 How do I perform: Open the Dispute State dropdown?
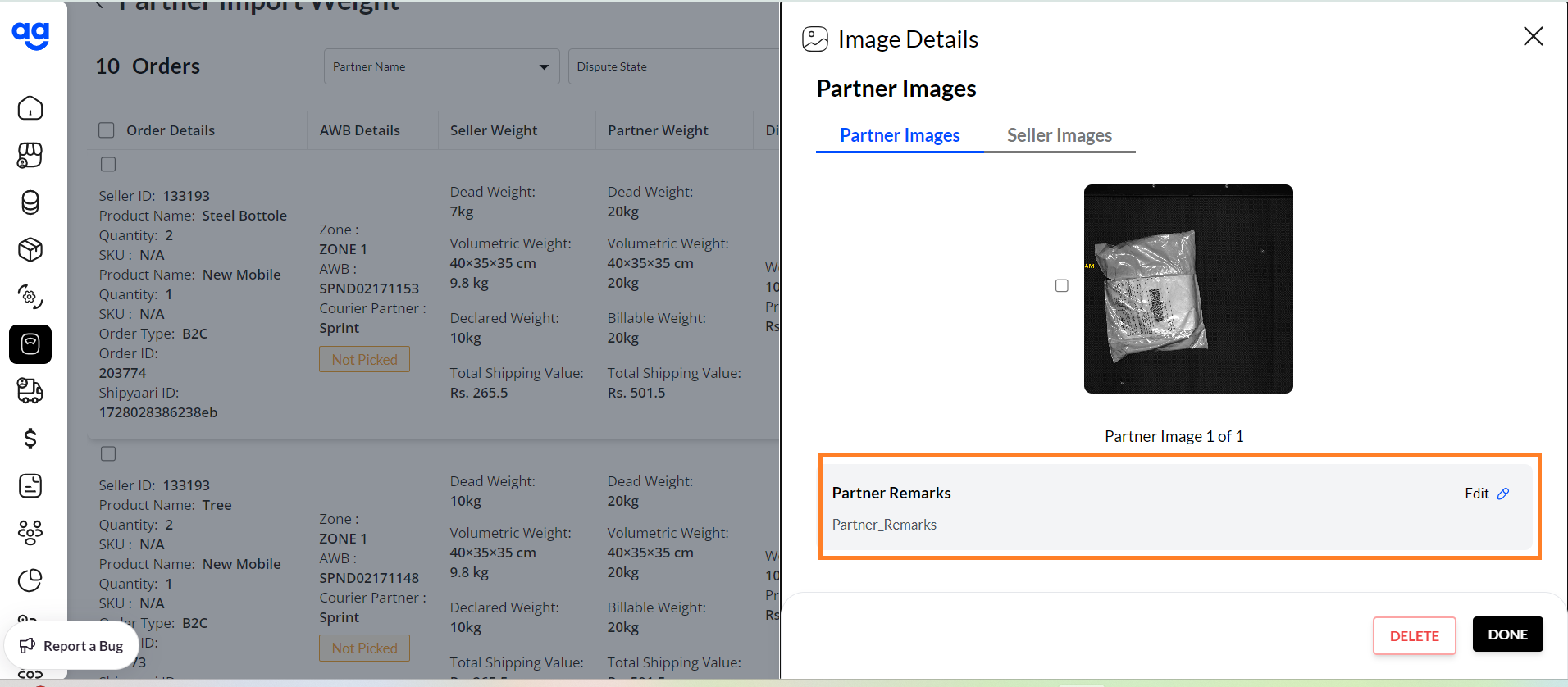[x=673, y=66]
